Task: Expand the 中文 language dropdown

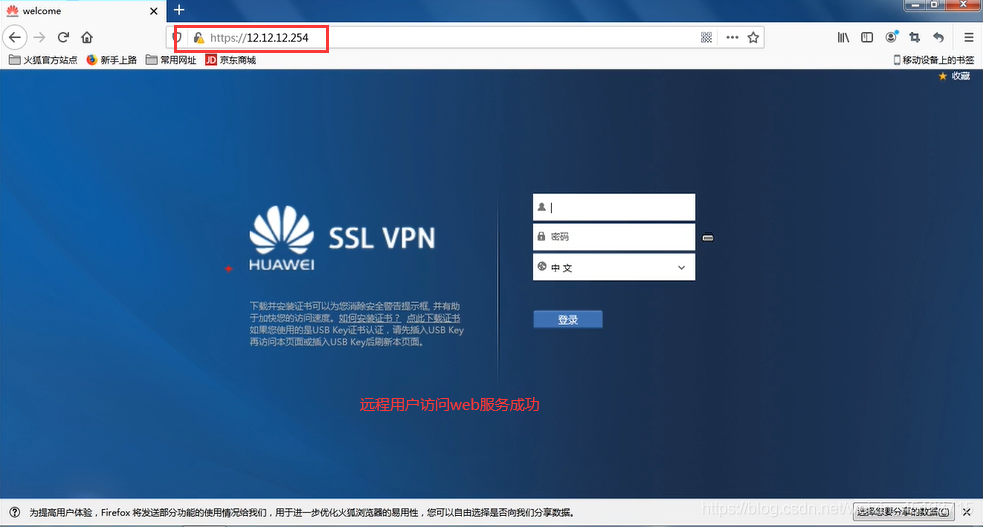Action: click(614, 267)
